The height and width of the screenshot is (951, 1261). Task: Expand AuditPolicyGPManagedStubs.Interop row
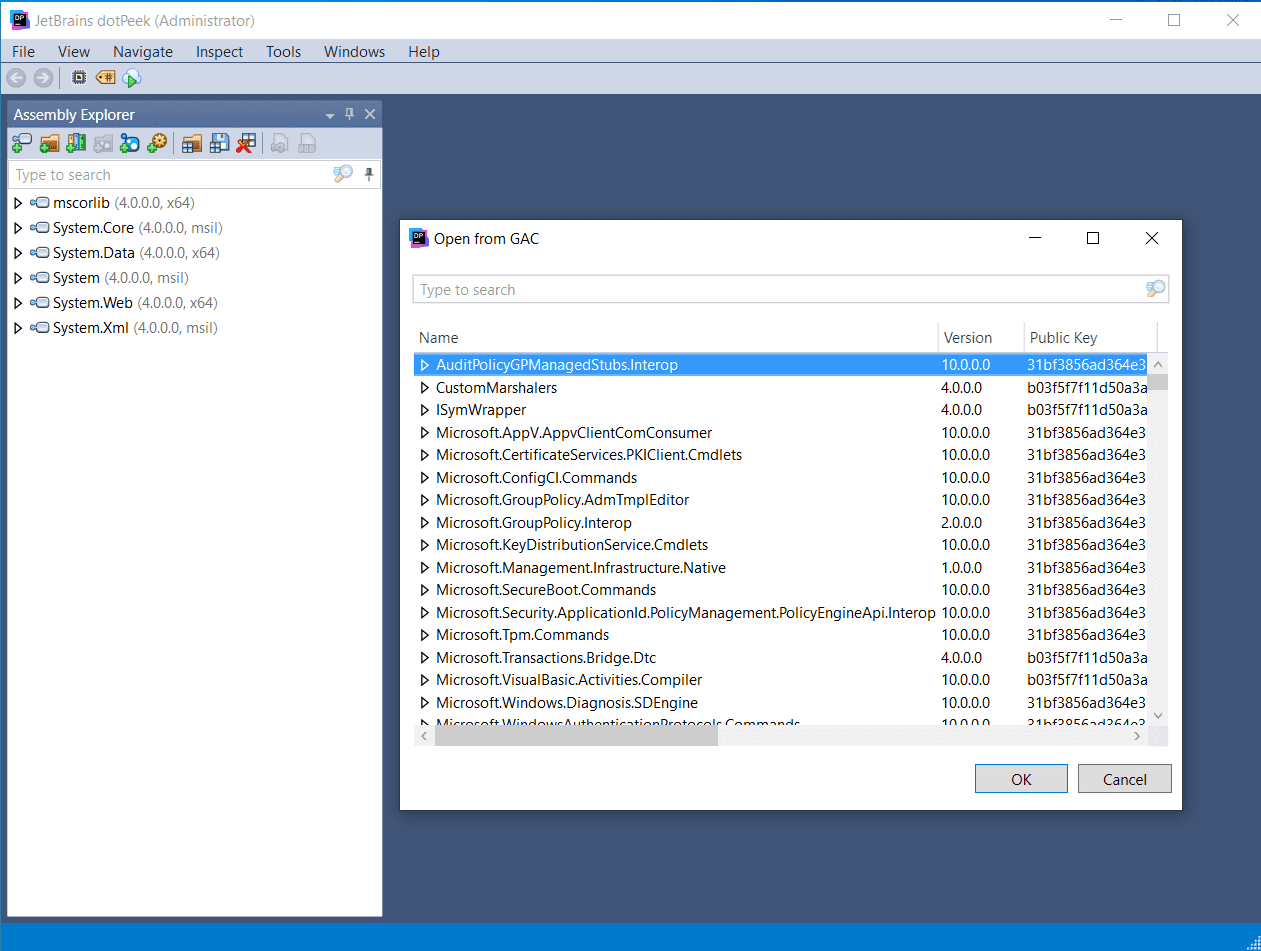point(425,365)
